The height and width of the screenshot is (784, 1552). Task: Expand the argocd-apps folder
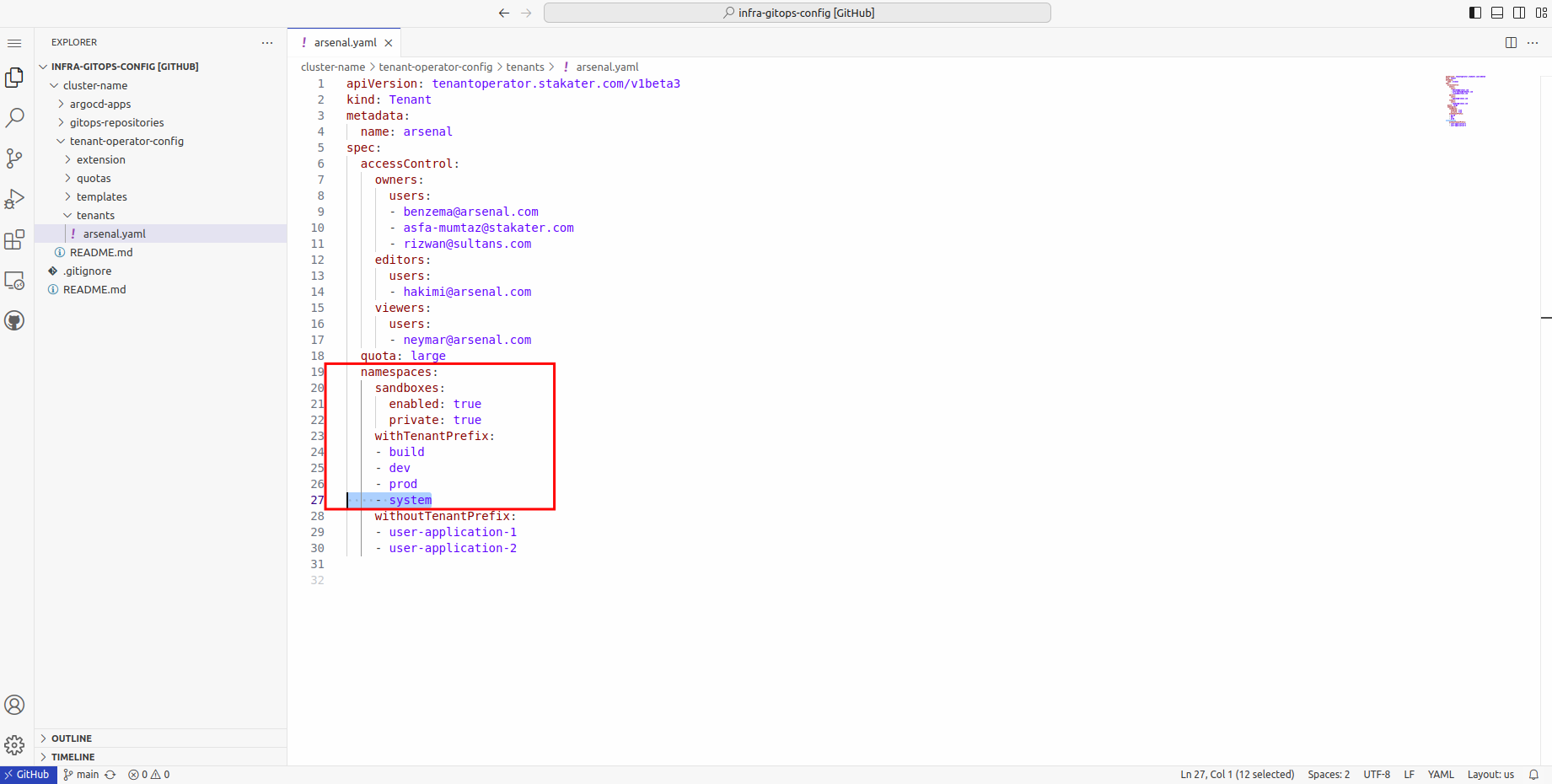pyautogui.click(x=99, y=105)
